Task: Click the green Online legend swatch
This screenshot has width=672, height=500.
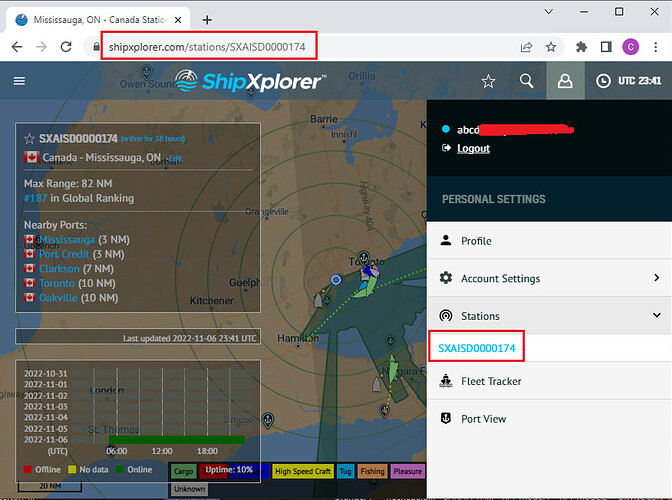Action: (x=120, y=469)
